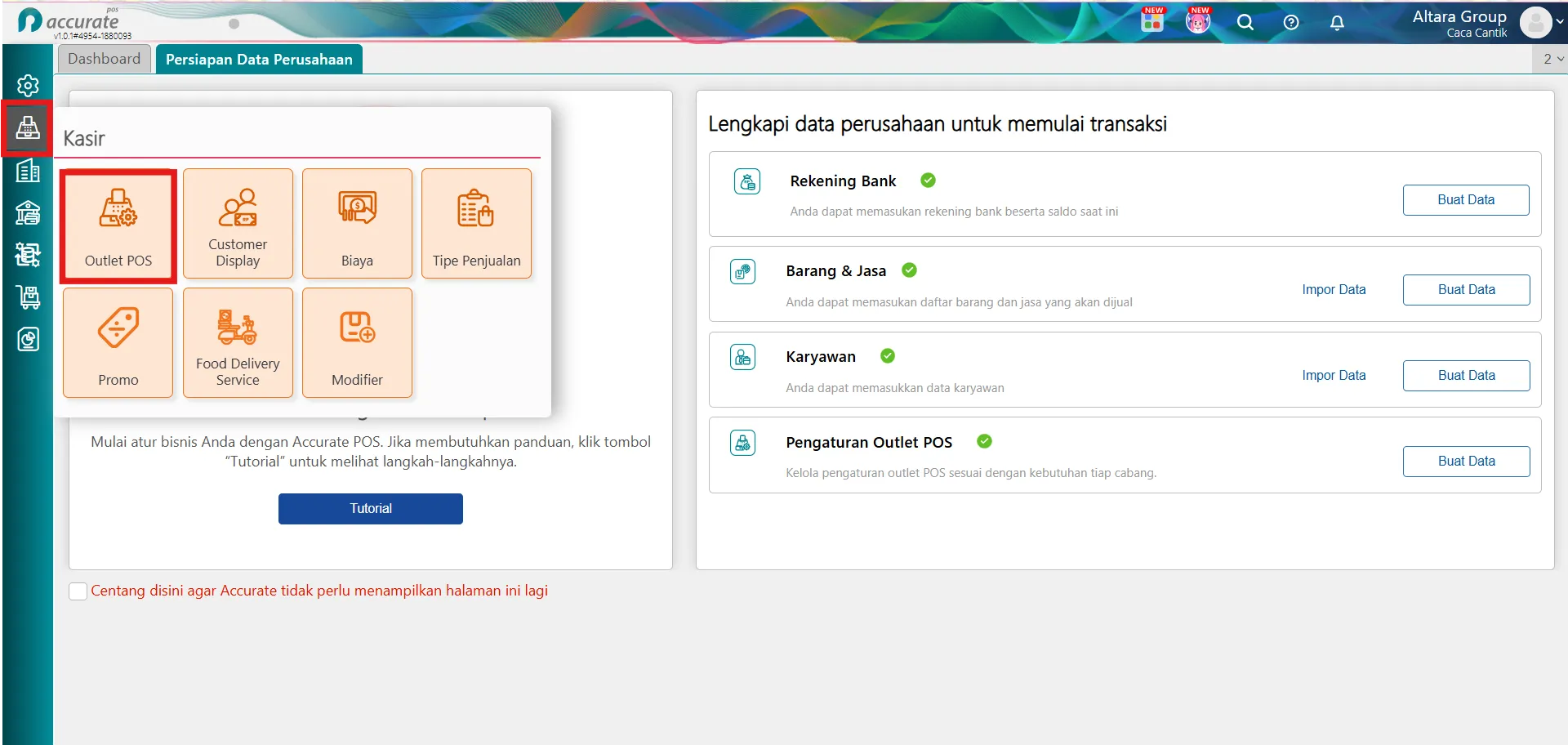This screenshot has width=1568, height=745.
Task: Open the Outlet POS tile
Action: [118, 224]
